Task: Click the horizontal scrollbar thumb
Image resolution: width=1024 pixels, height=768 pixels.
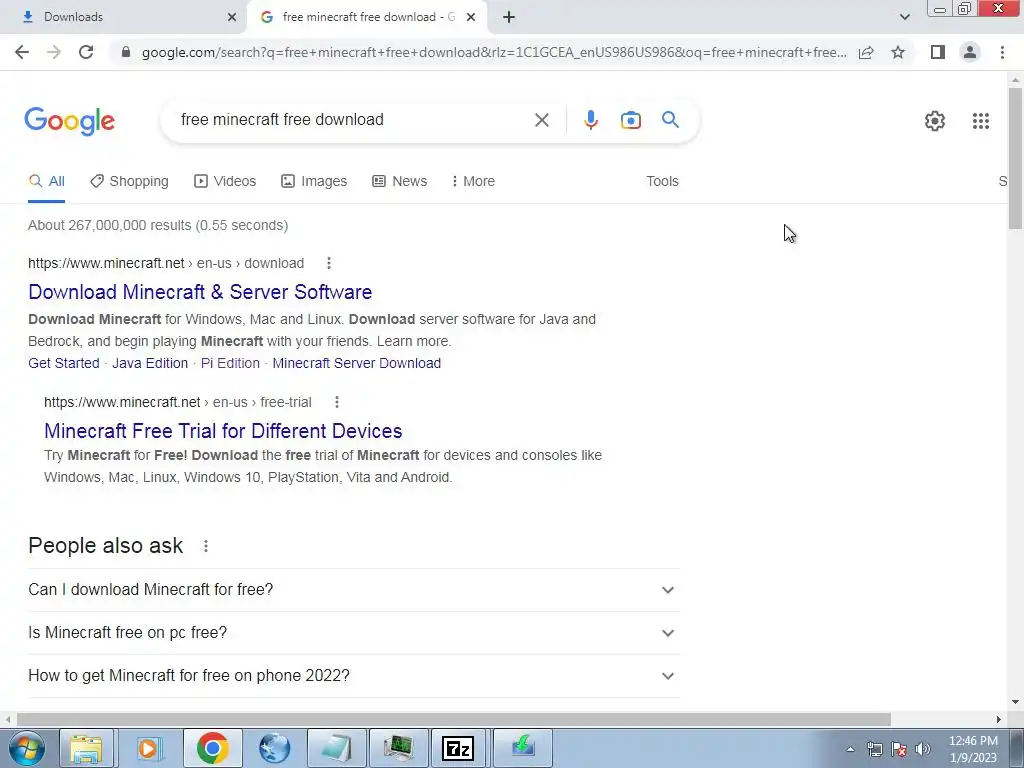Action: (454, 719)
